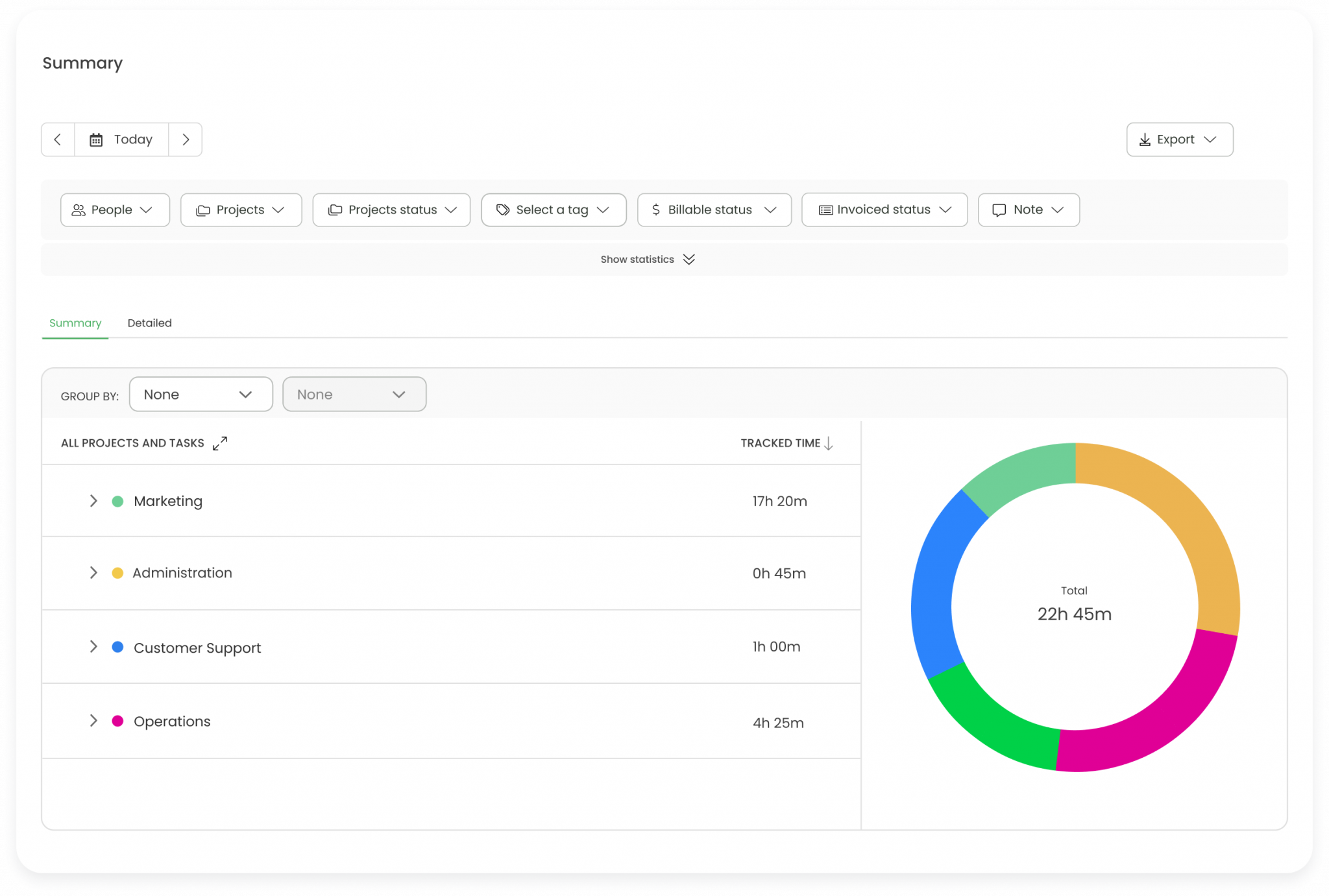Select the People filter icon
The height and width of the screenshot is (896, 1329).
tap(78, 210)
